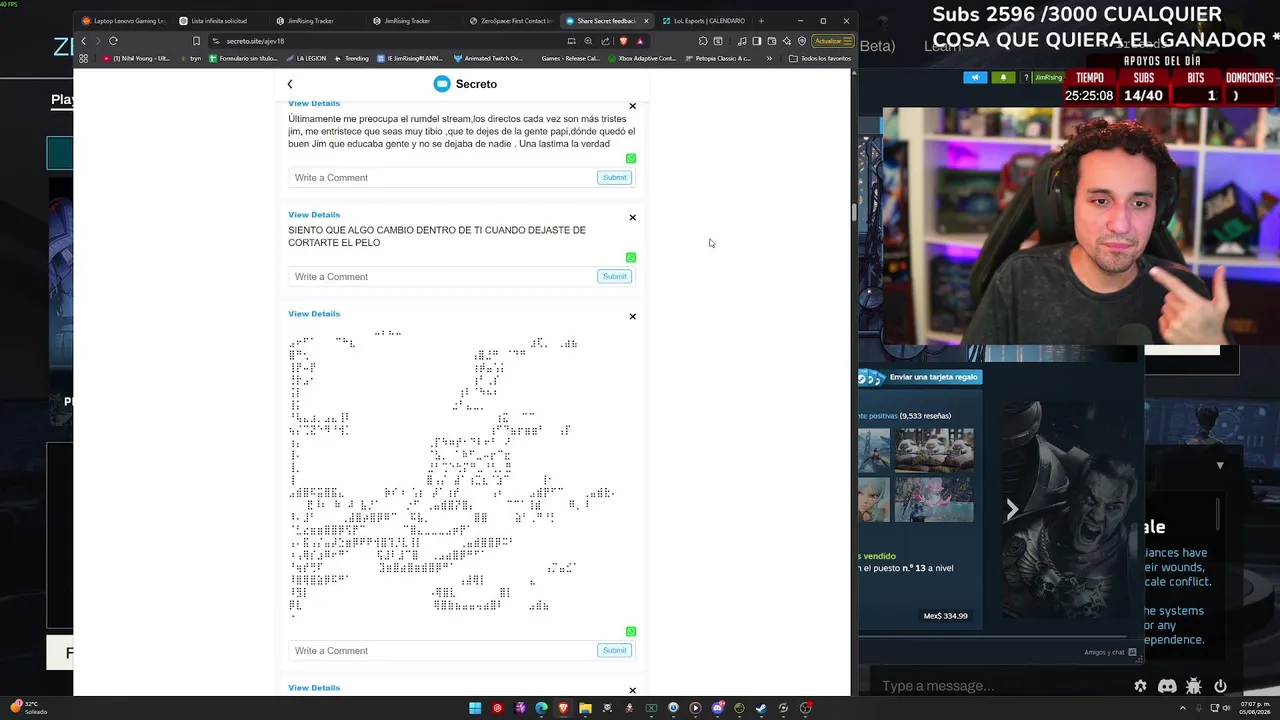This screenshot has height=720, width=1280.
Task: Go back with the Secreto page arrow
Action: click(290, 84)
